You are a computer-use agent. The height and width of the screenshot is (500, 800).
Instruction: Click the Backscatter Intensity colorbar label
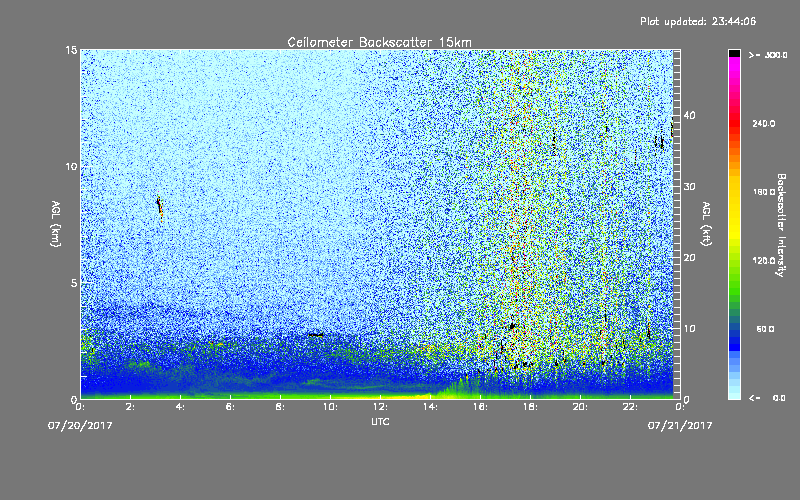[781, 225]
